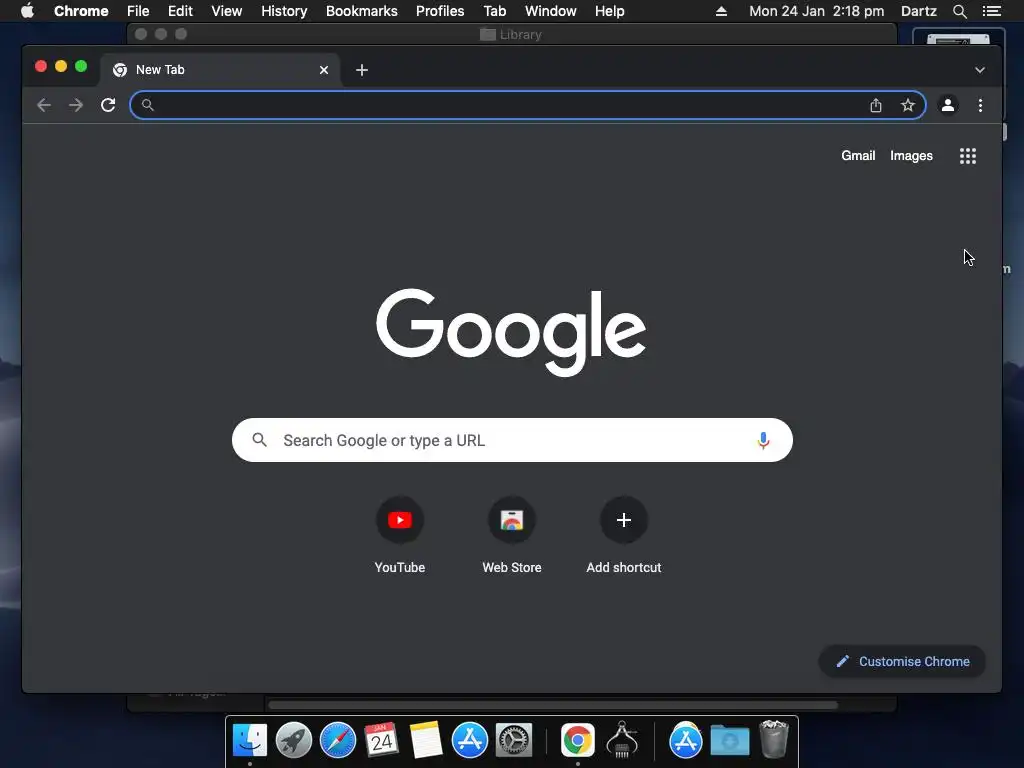Click the Chrome icon in the Dock
The image size is (1024, 768).
click(x=578, y=741)
